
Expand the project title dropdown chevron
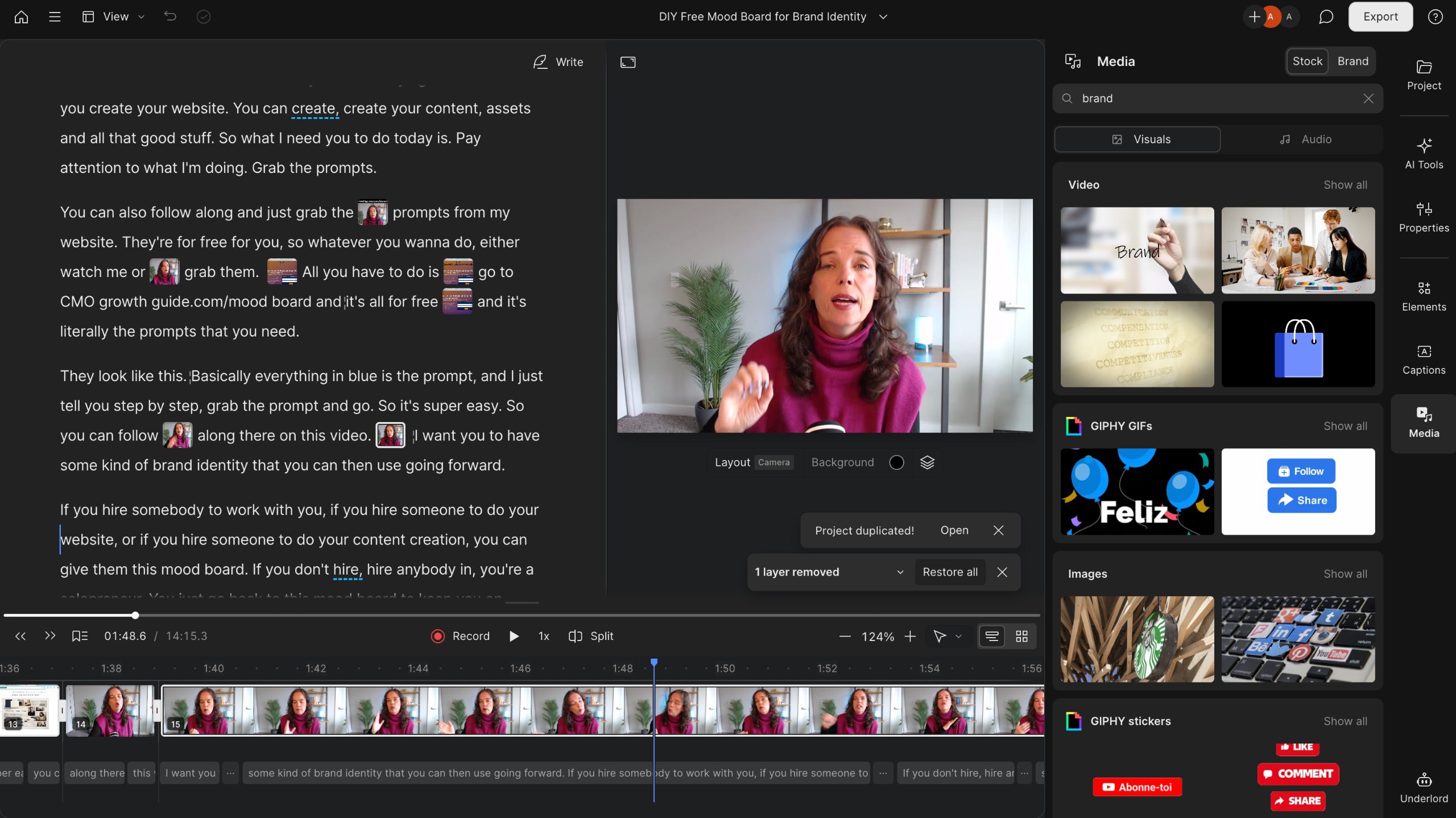pyautogui.click(x=883, y=16)
